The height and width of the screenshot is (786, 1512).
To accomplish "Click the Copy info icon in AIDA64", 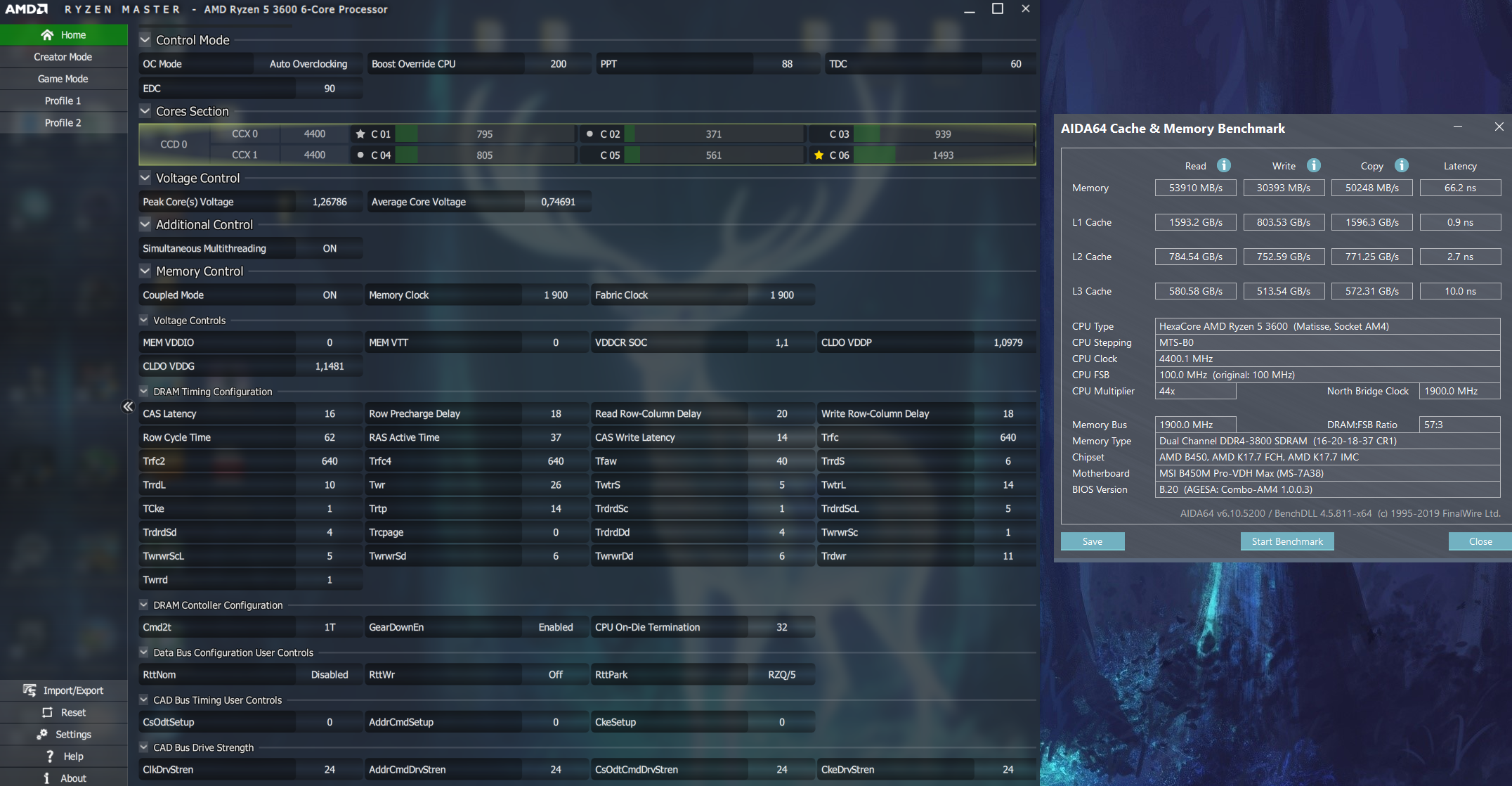I will [1401, 165].
